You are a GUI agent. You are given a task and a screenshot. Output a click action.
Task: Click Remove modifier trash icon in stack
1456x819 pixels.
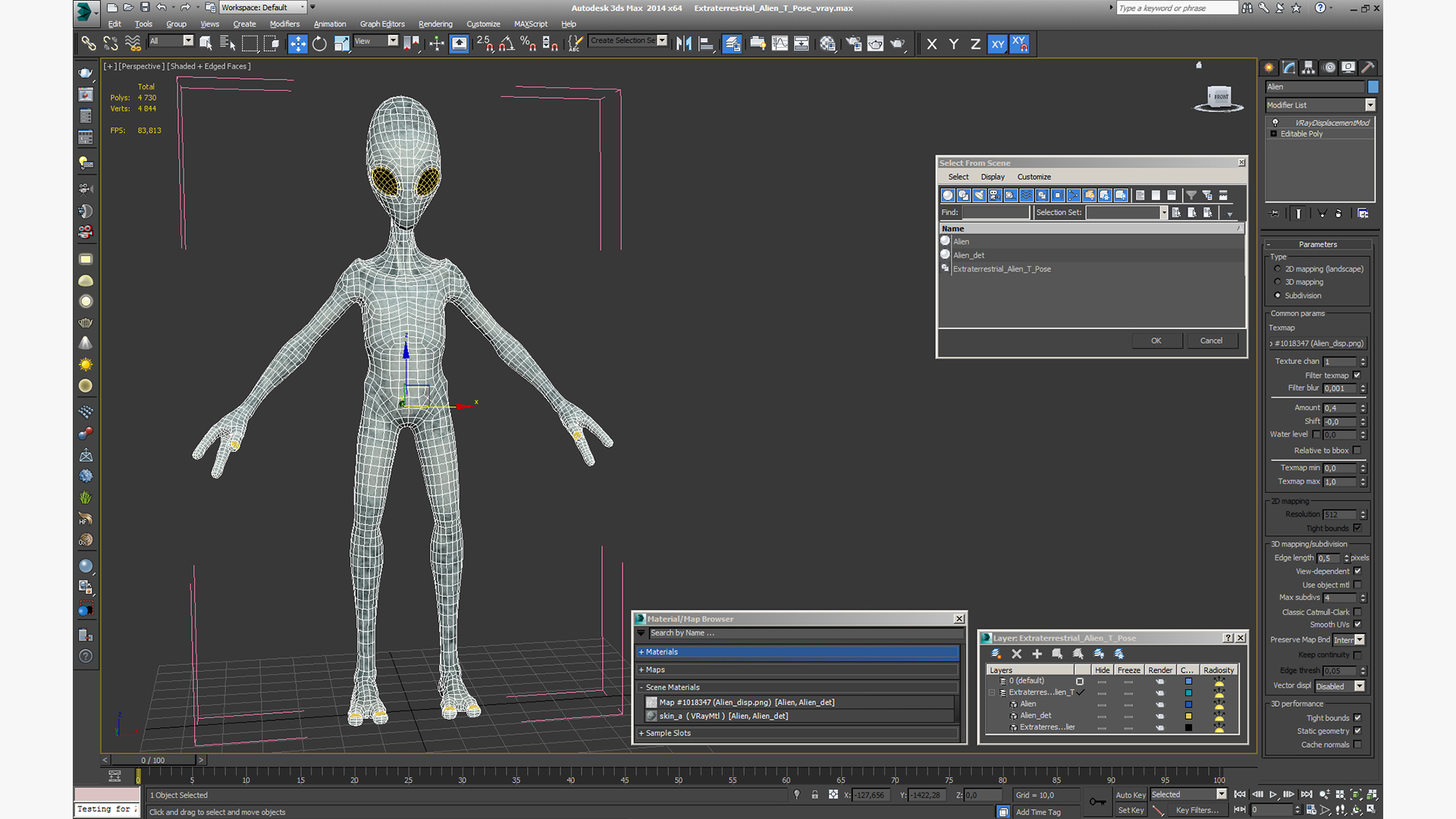click(1338, 214)
